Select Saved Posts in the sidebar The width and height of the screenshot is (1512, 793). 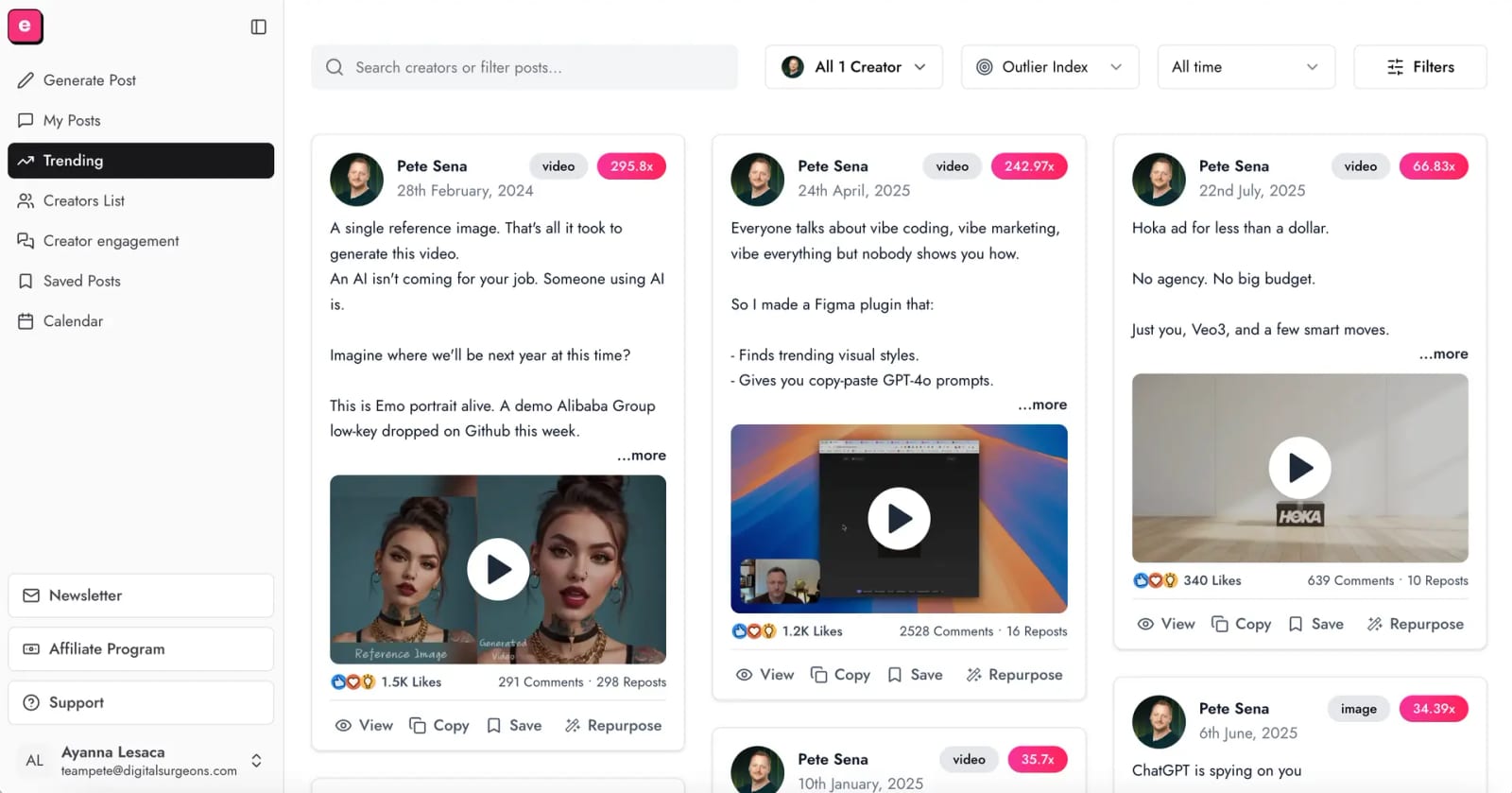[x=141, y=281]
